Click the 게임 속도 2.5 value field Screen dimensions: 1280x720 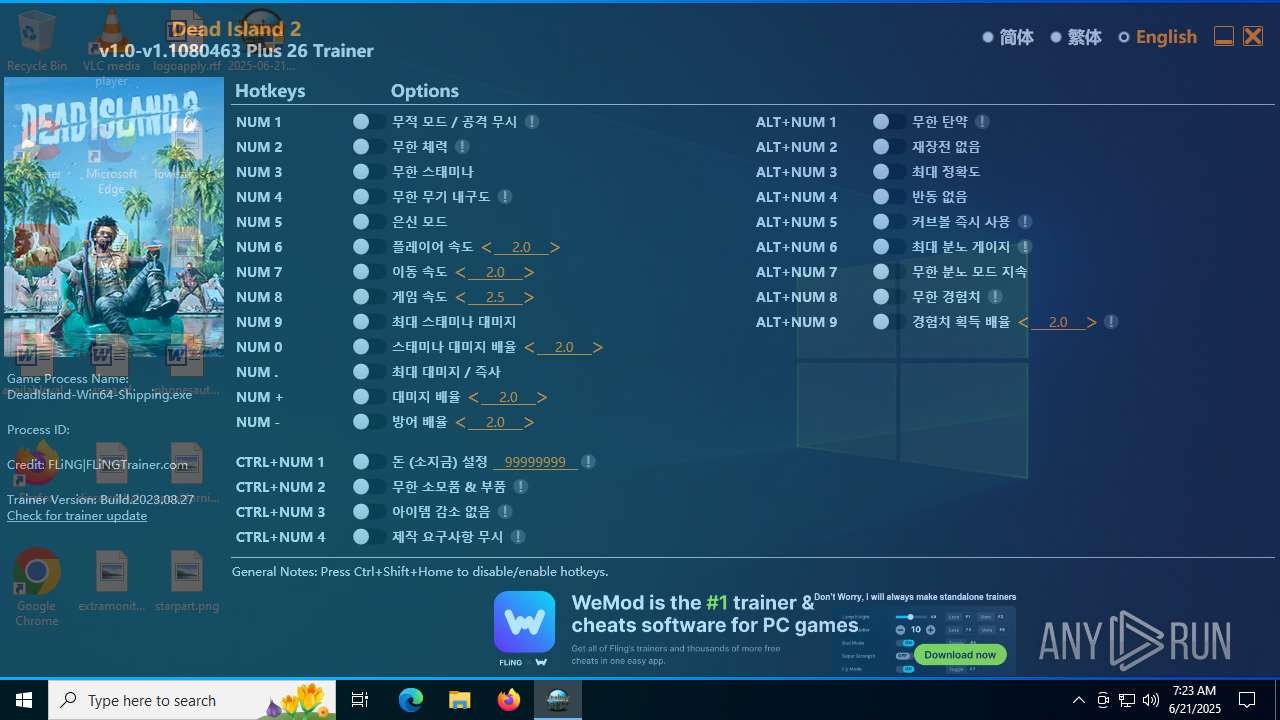tap(495, 297)
